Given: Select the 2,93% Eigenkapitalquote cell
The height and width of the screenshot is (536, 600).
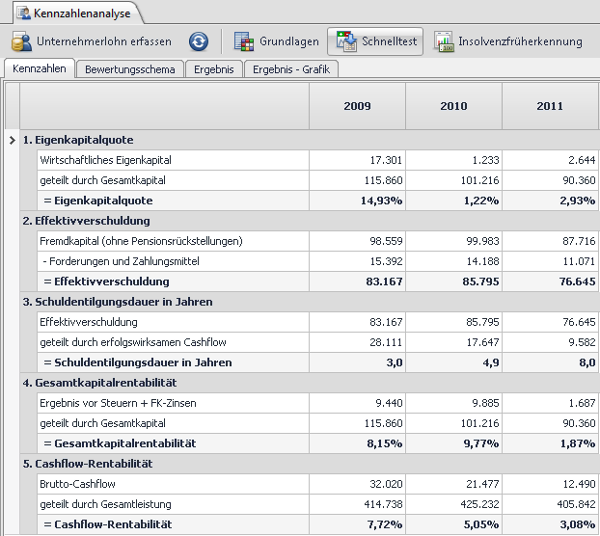Looking at the screenshot, I should 550,200.
